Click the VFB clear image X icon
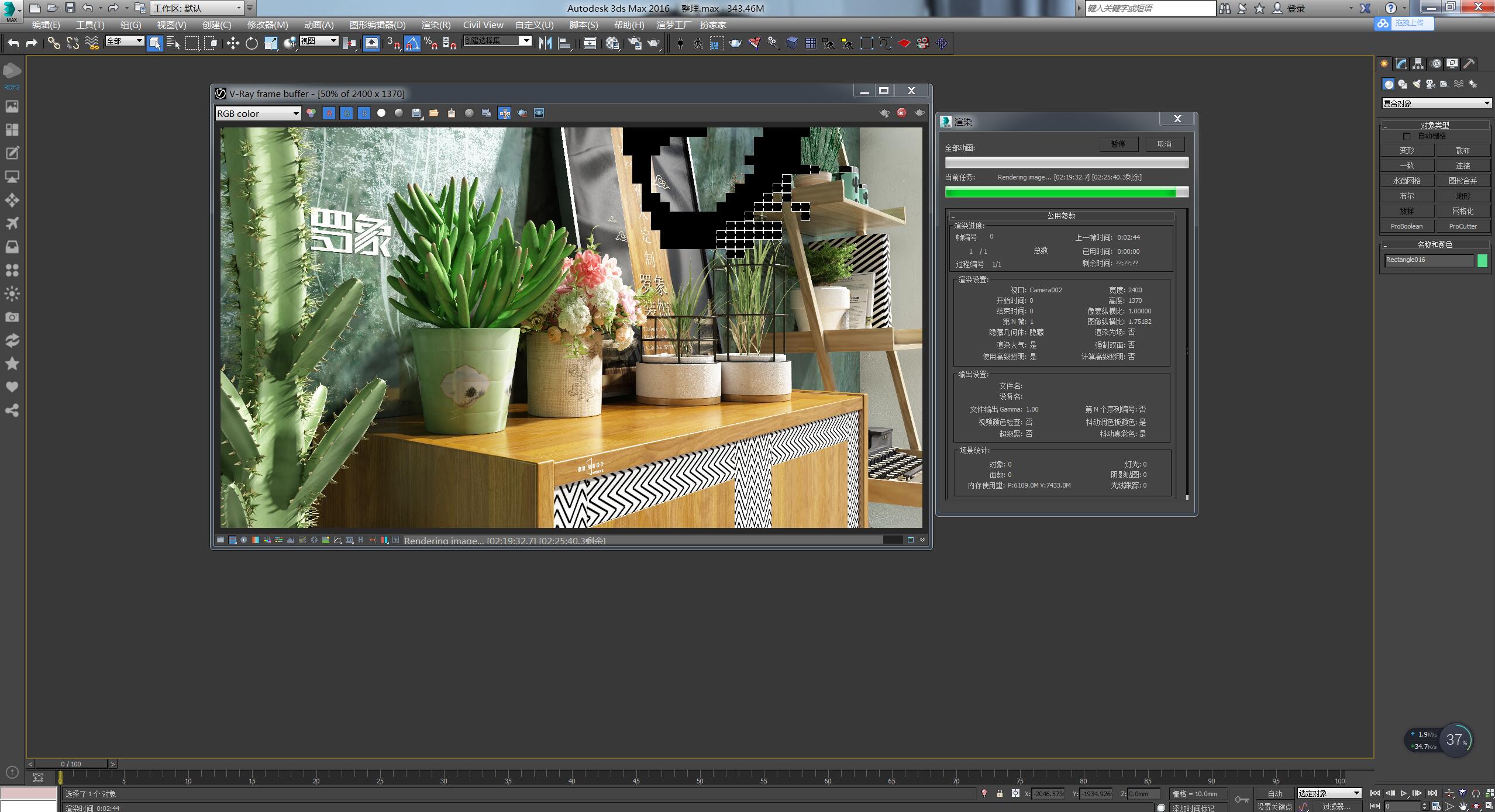Image resolution: width=1495 pixels, height=812 pixels. [x=469, y=113]
